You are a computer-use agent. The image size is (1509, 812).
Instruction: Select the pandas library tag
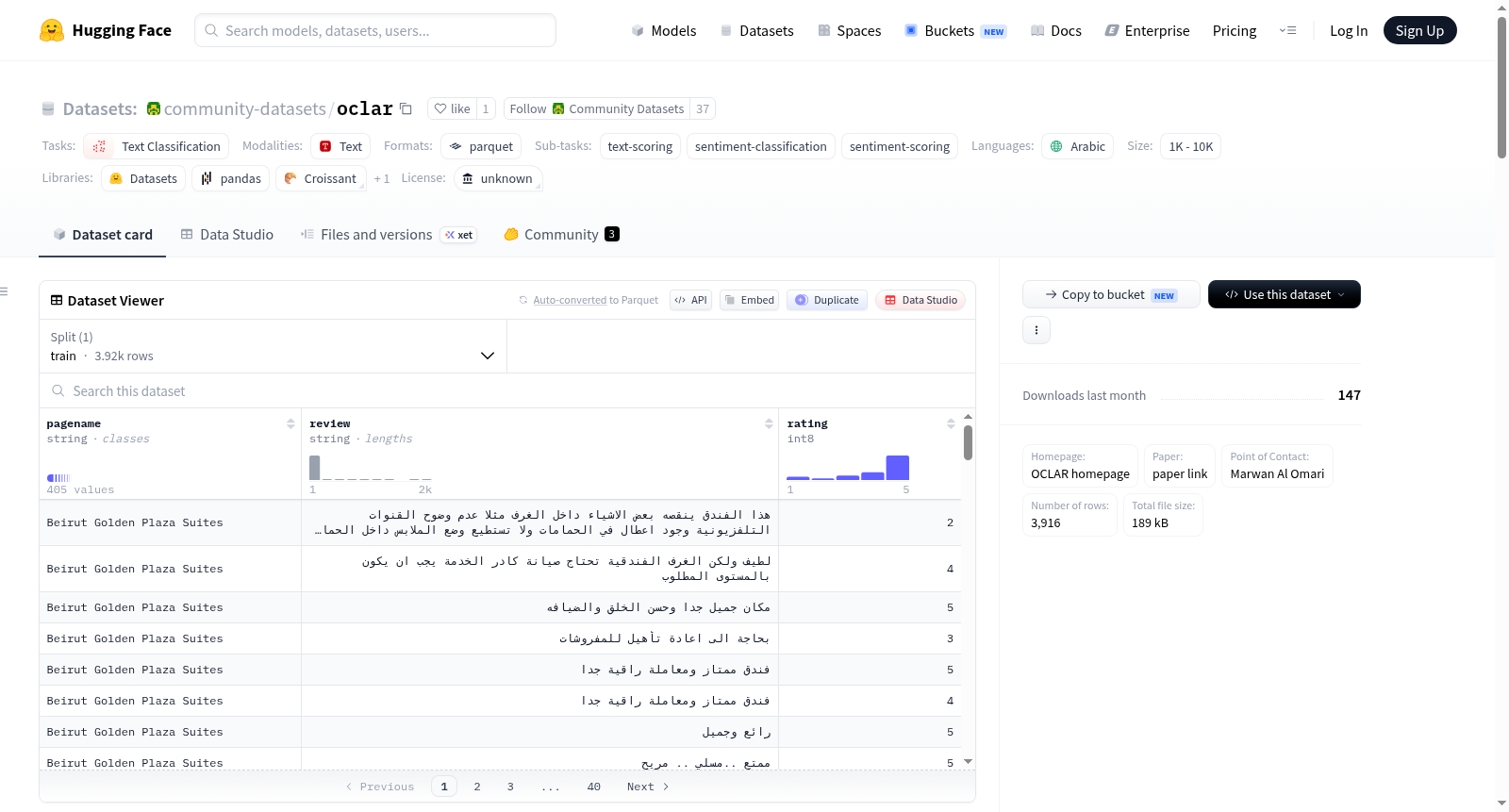[x=231, y=178]
